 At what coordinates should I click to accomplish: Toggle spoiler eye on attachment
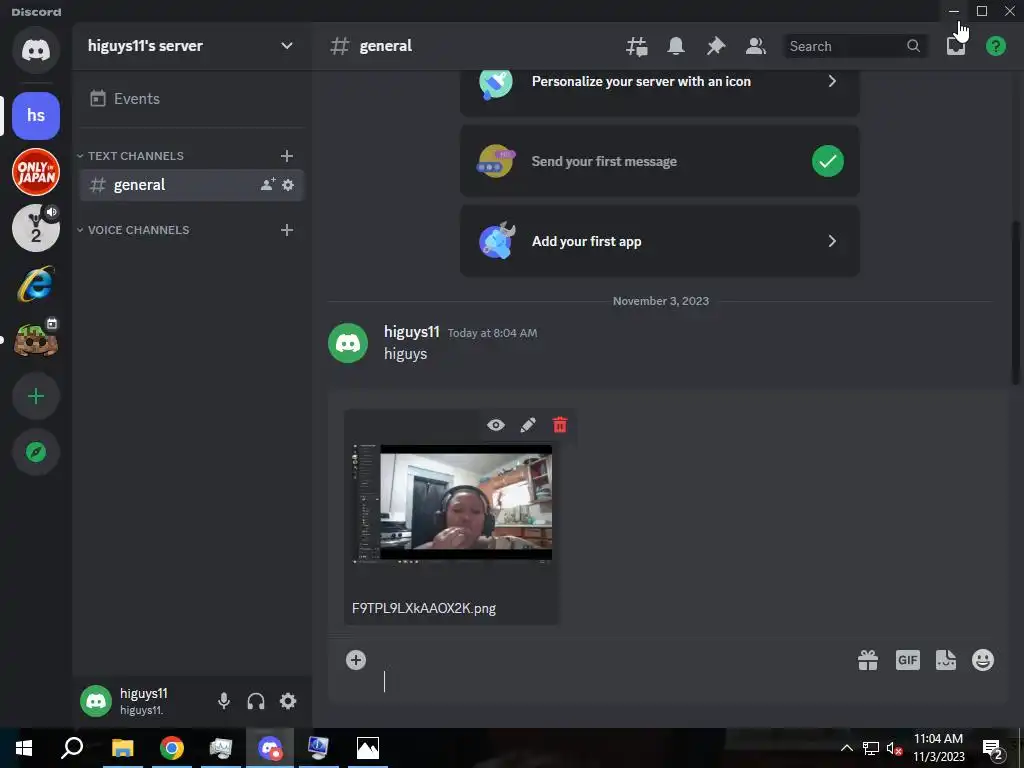coord(496,425)
